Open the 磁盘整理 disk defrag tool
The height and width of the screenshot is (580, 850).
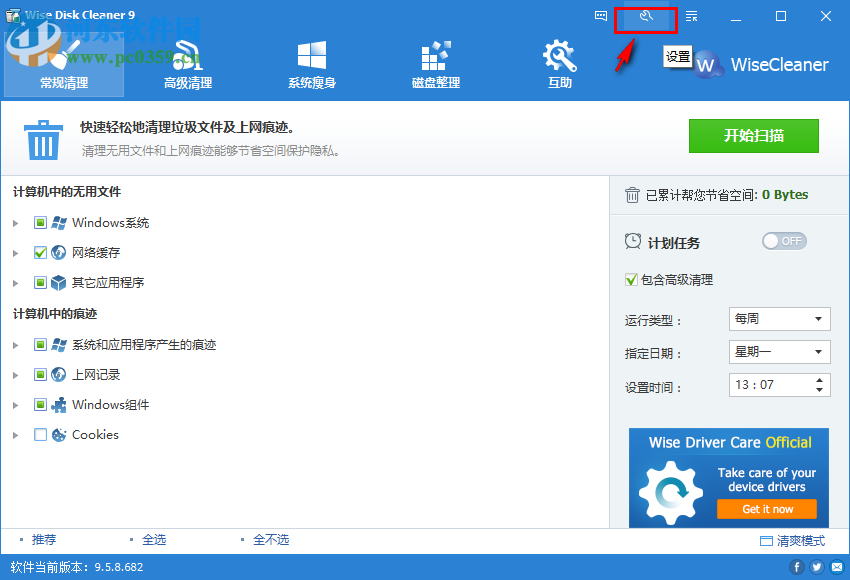pyautogui.click(x=435, y=60)
